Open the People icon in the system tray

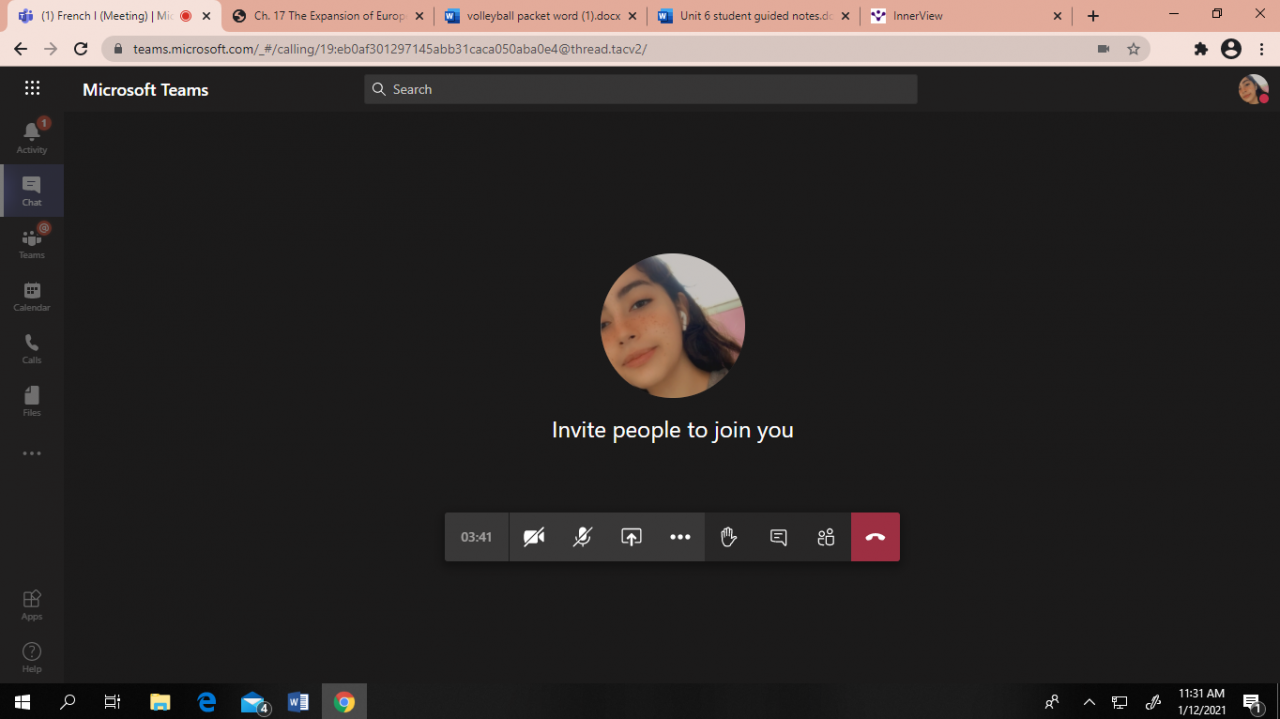click(x=1052, y=702)
